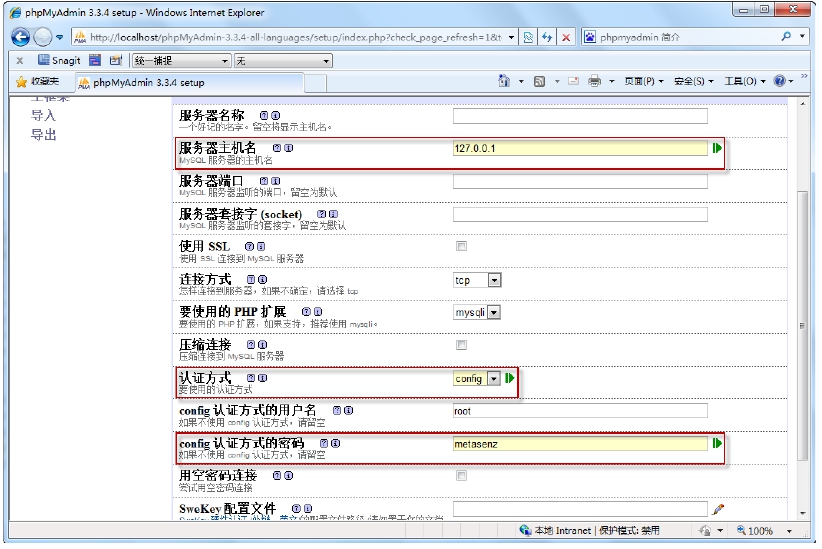Click the pencil icon beside SweKey field
822x549 pixels.
[718, 509]
